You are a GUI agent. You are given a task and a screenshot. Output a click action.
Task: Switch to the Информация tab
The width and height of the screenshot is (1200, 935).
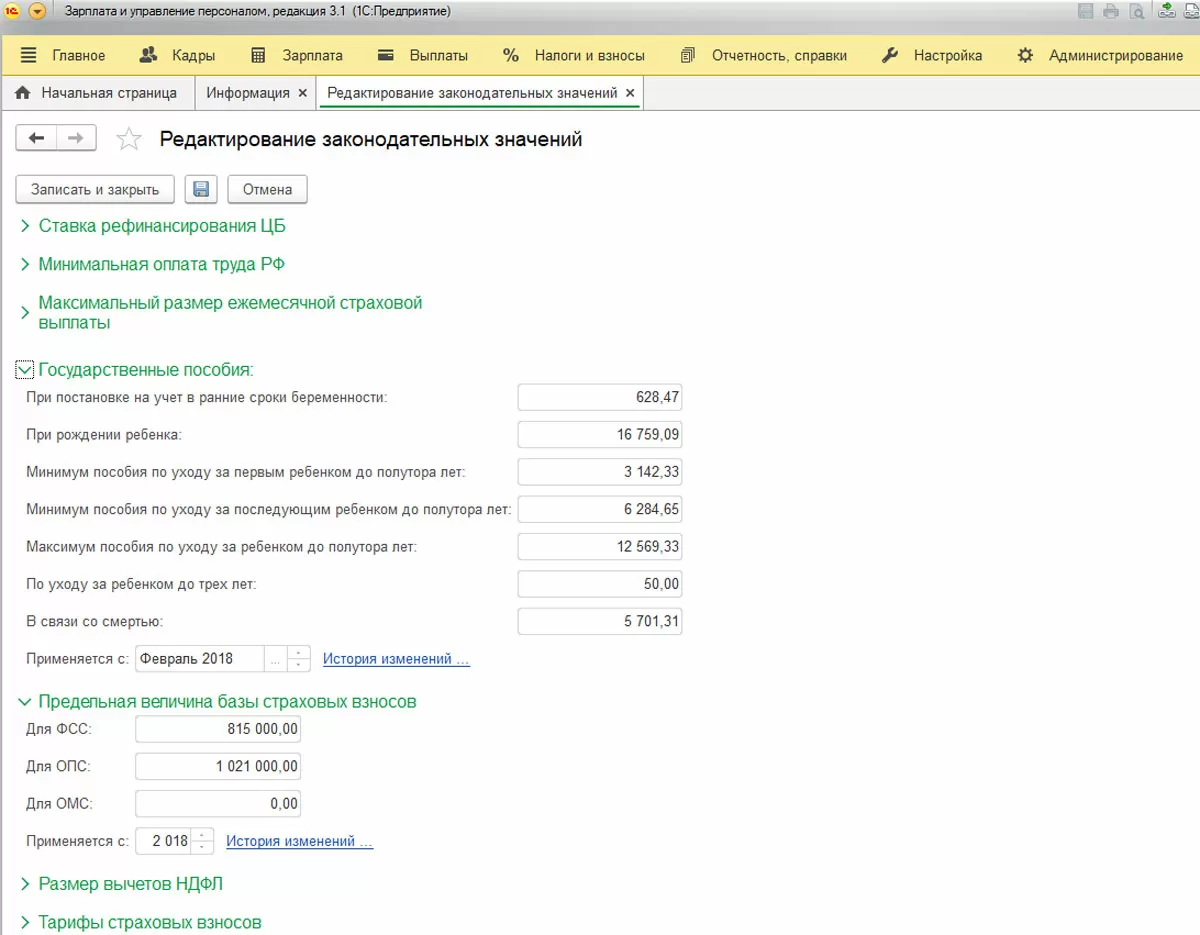248,93
